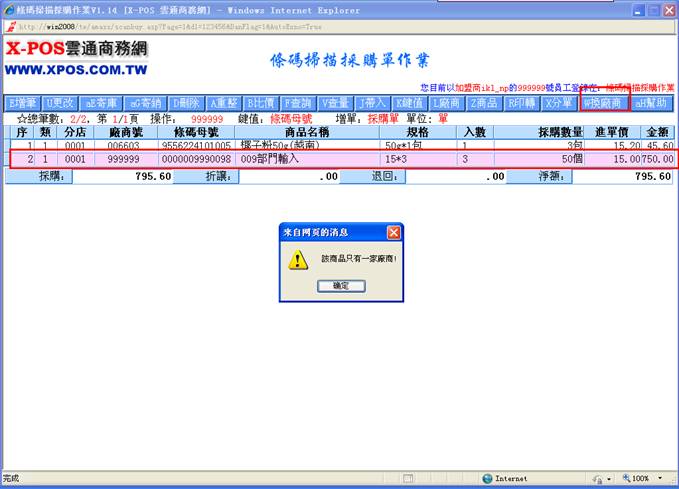Click the 商品名稱 column header
This screenshot has width=679, height=489.
click(308, 132)
